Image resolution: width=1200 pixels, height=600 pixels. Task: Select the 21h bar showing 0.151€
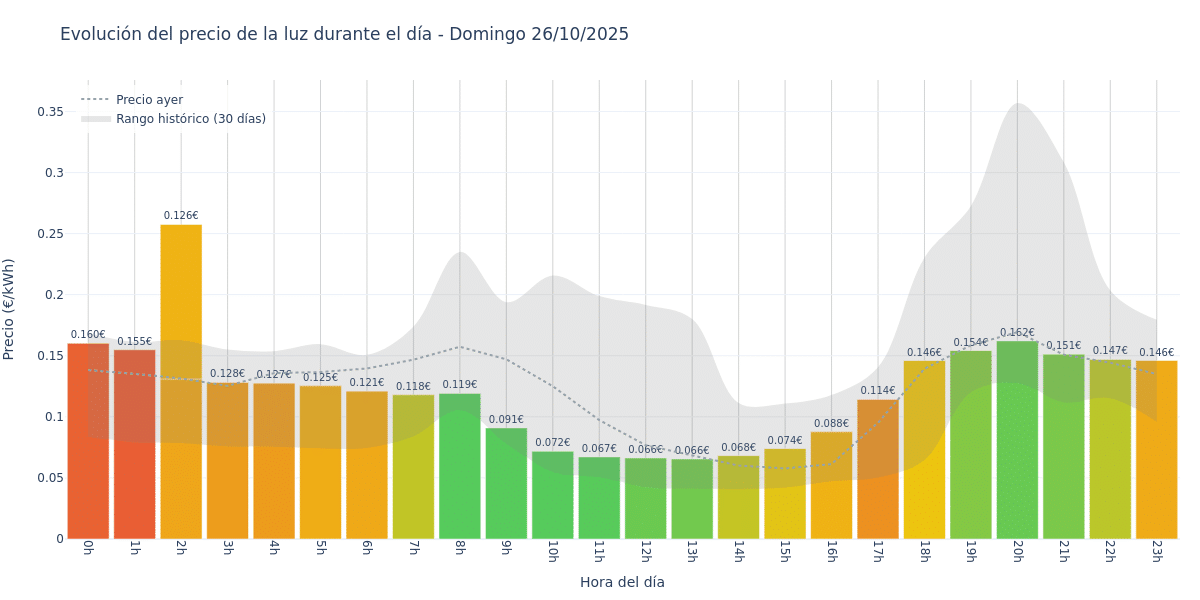point(1063,446)
